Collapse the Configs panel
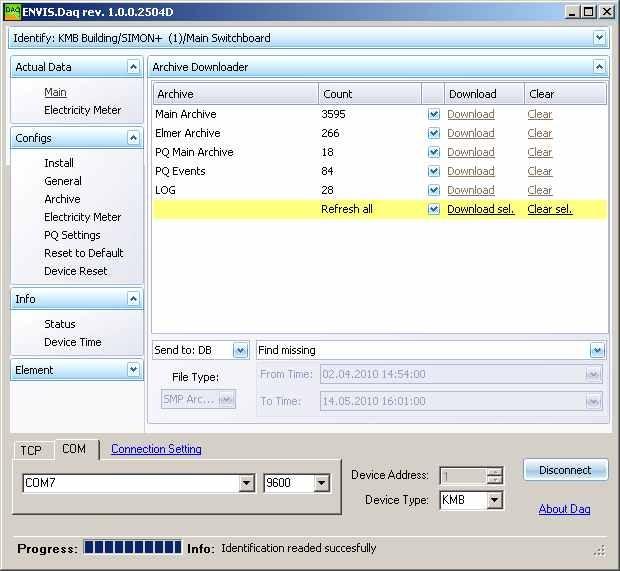Image resolution: width=620 pixels, height=571 pixels. 133,138
